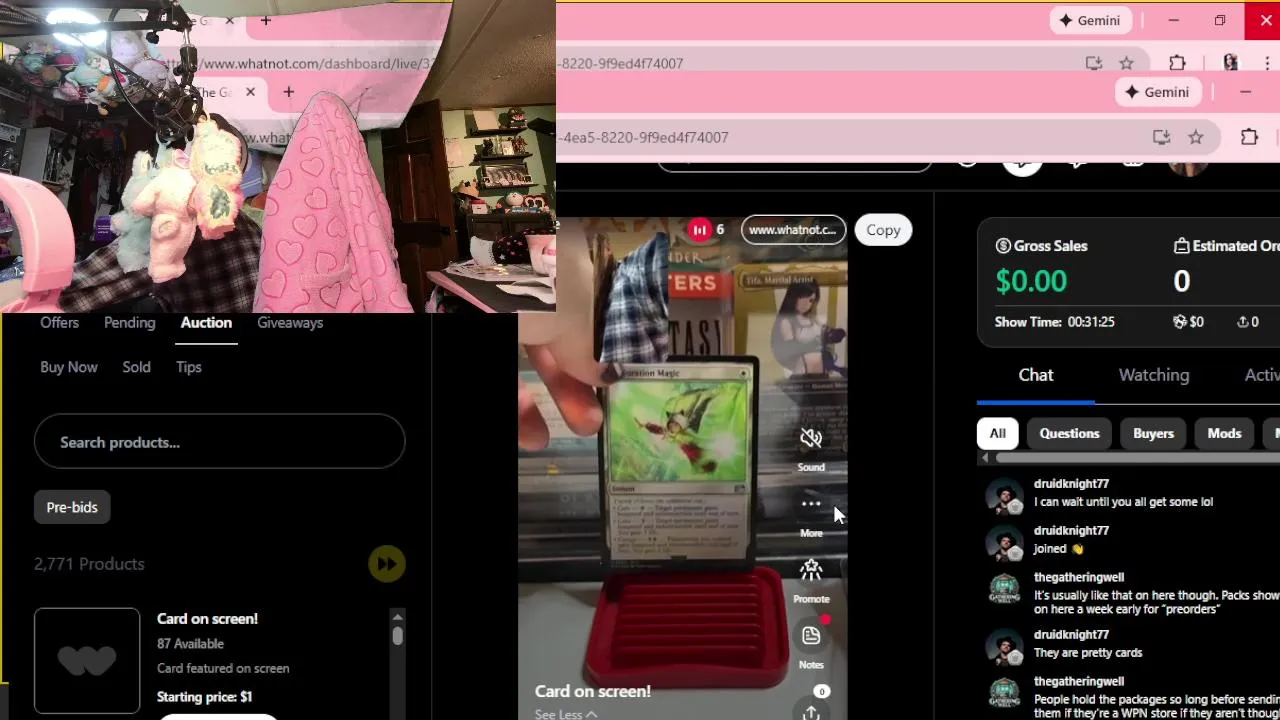Click the second Chrome address bar URL

(x=645, y=137)
